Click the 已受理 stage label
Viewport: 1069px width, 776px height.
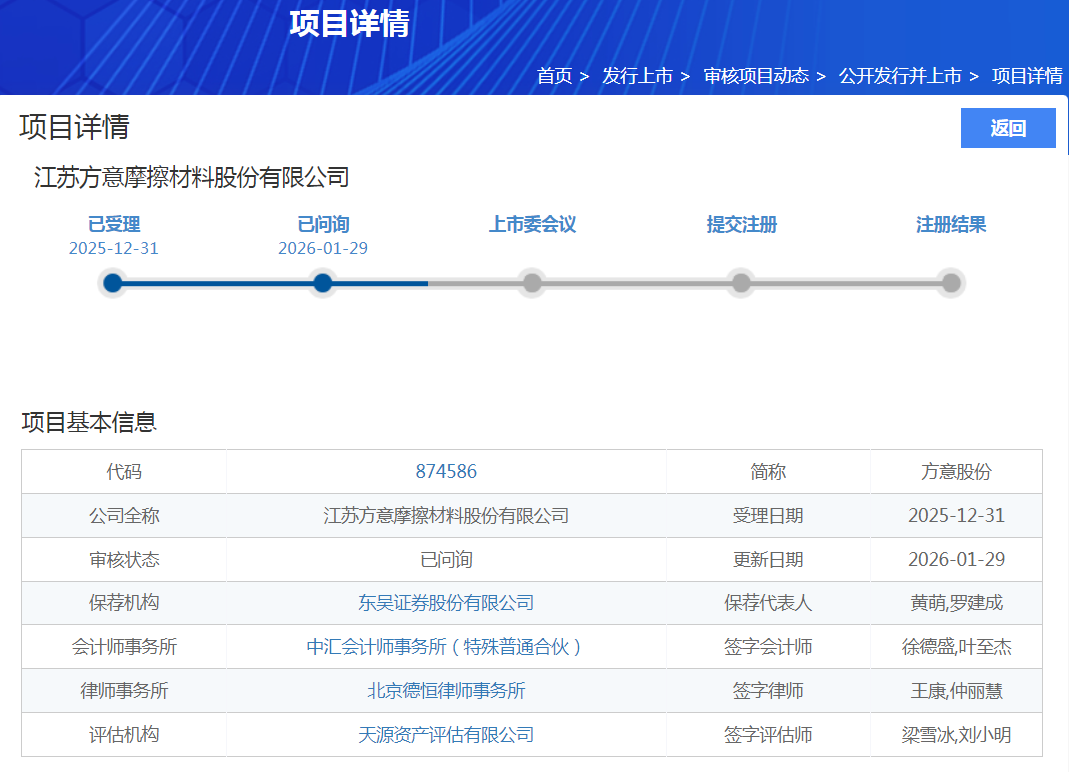tap(114, 224)
